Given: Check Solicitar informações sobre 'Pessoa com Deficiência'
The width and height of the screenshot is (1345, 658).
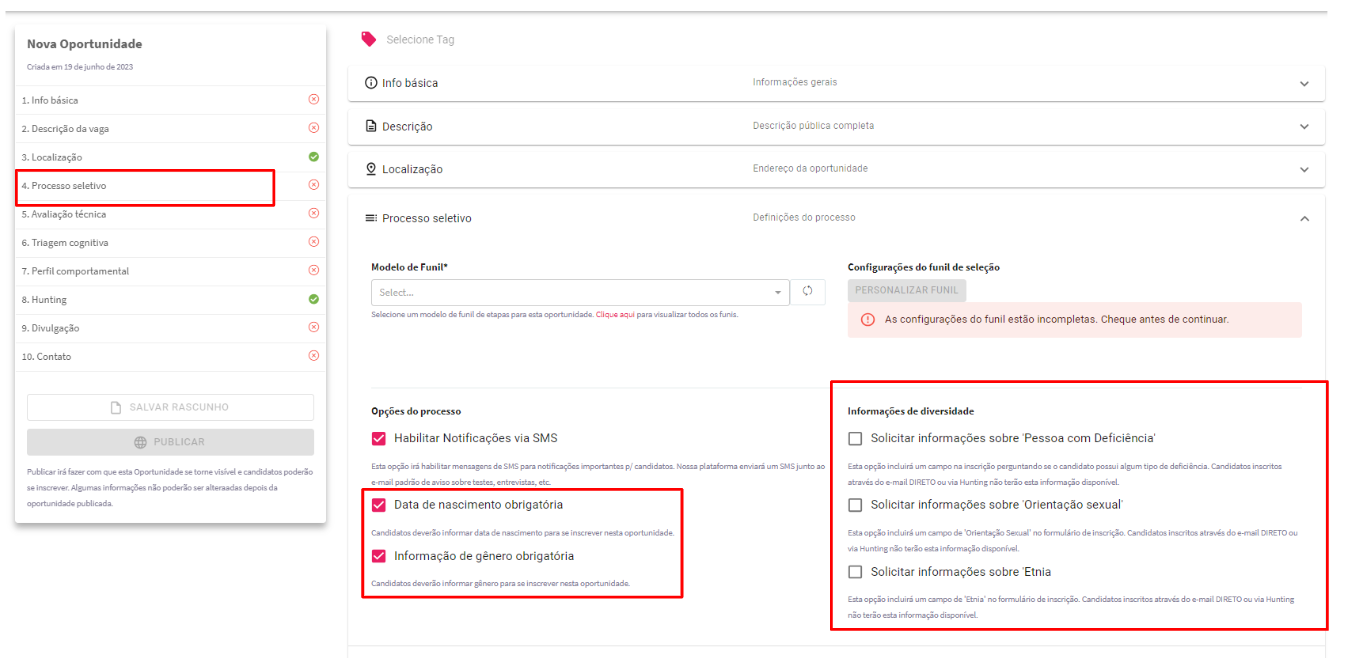Looking at the screenshot, I should (855, 438).
